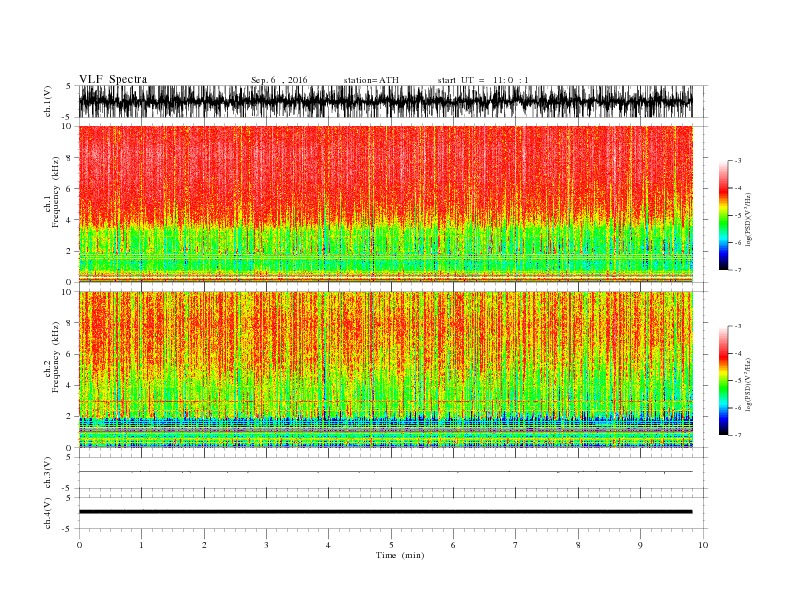Screen dimensions: 792x612
Task: Click the "ch.1(V)" waveform axis label
Action: tap(48, 102)
